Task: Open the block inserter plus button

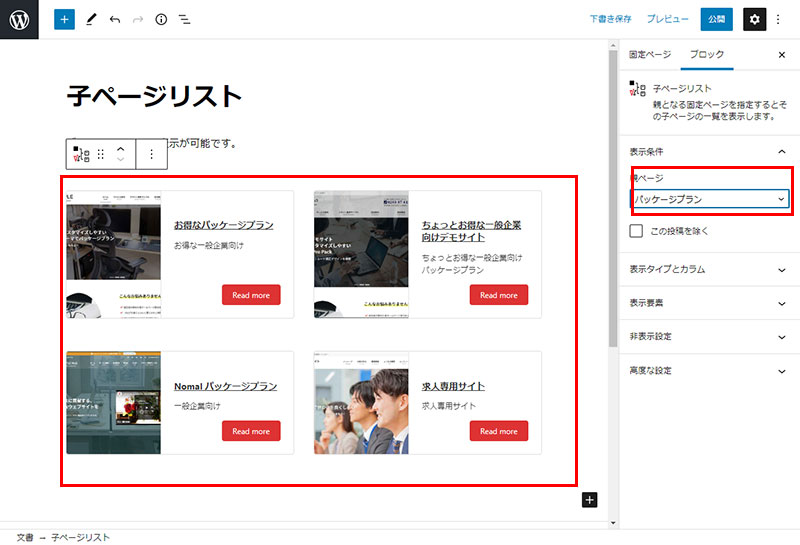Action: (x=64, y=19)
